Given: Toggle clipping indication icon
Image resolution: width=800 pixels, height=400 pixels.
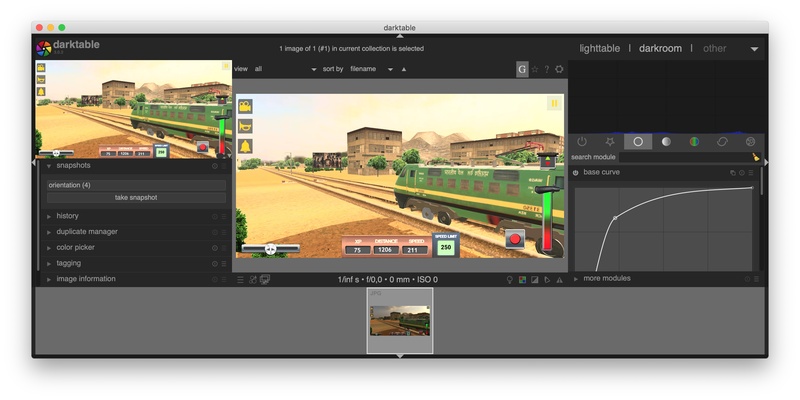Looking at the screenshot, I should [x=535, y=280].
